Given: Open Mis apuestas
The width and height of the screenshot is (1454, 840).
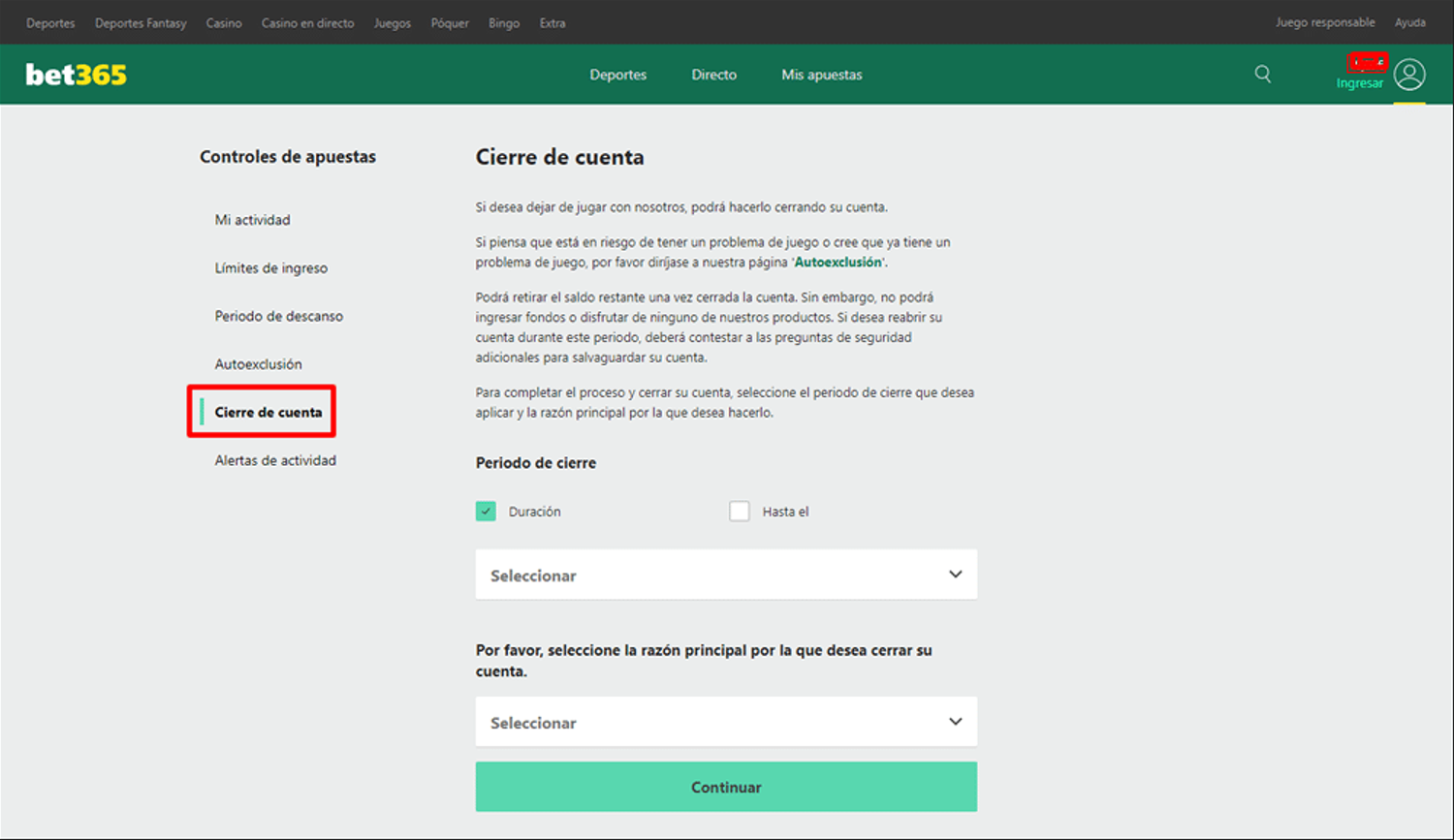Looking at the screenshot, I should point(822,75).
